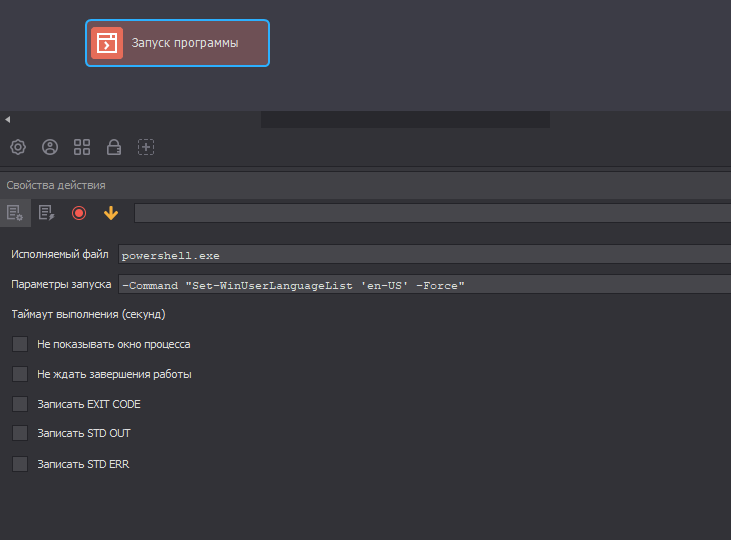Image resolution: width=731 pixels, height=540 pixels.
Task: Check 'Записать EXIT CODE' option
Action: (x=20, y=404)
